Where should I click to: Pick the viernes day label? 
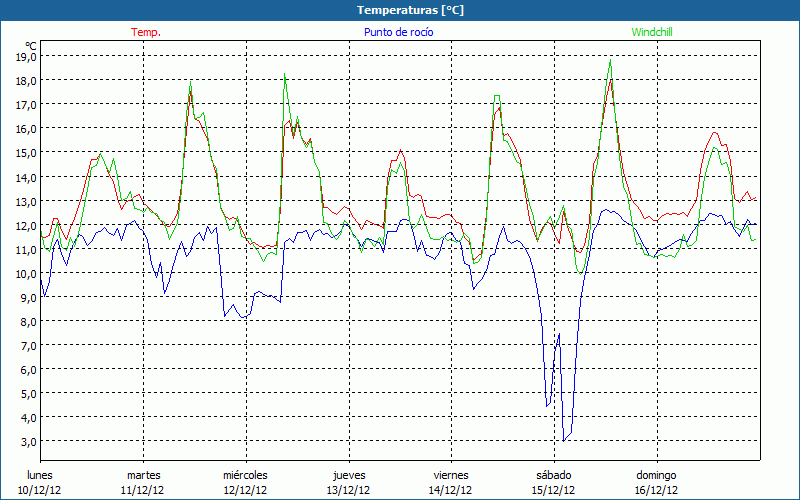(451, 475)
